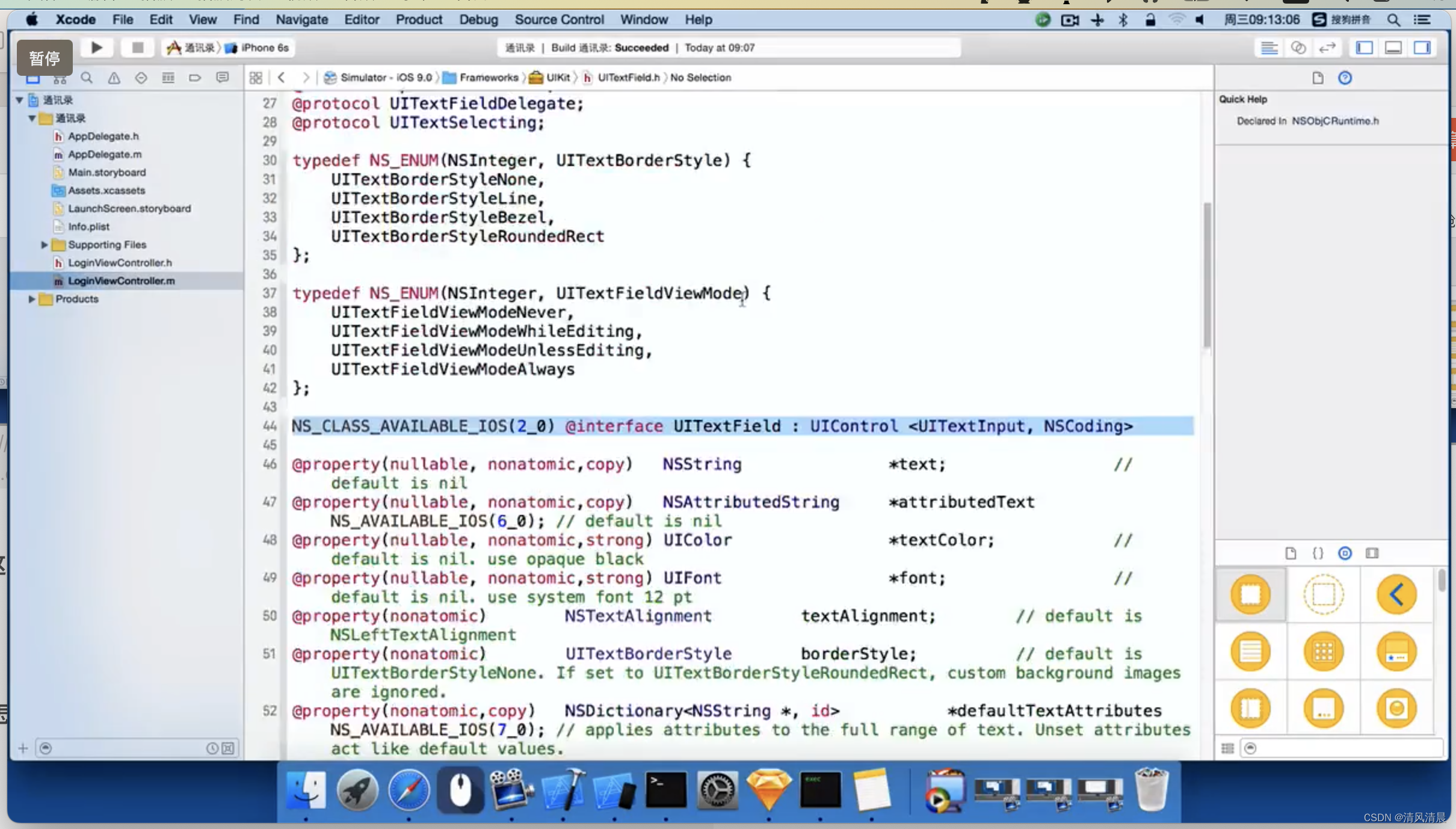1456x829 pixels.
Task: Select LoginViewController.m in navigator
Action: click(x=121, y=280)
